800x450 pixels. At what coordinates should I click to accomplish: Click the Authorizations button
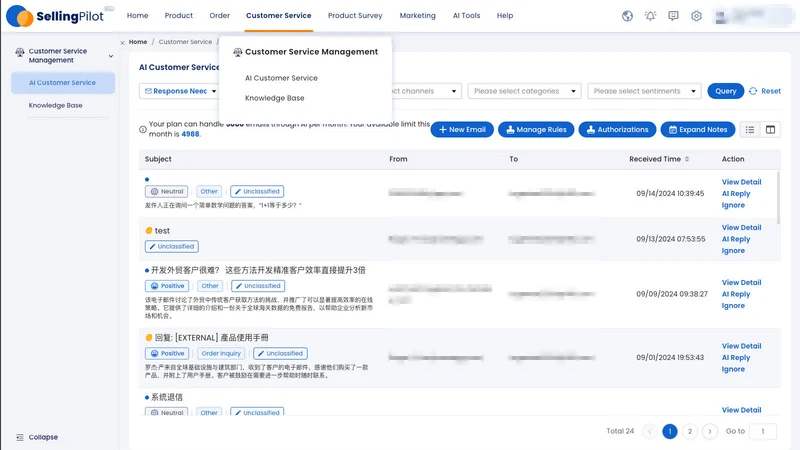pos(617,130)
